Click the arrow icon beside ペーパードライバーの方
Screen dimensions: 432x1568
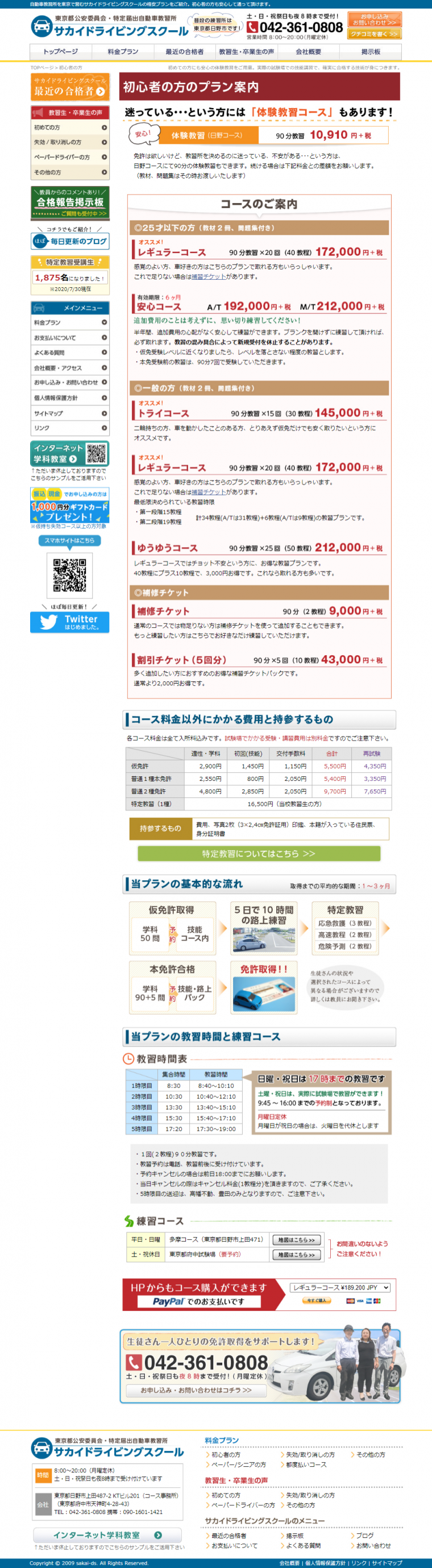coord(104,157)
